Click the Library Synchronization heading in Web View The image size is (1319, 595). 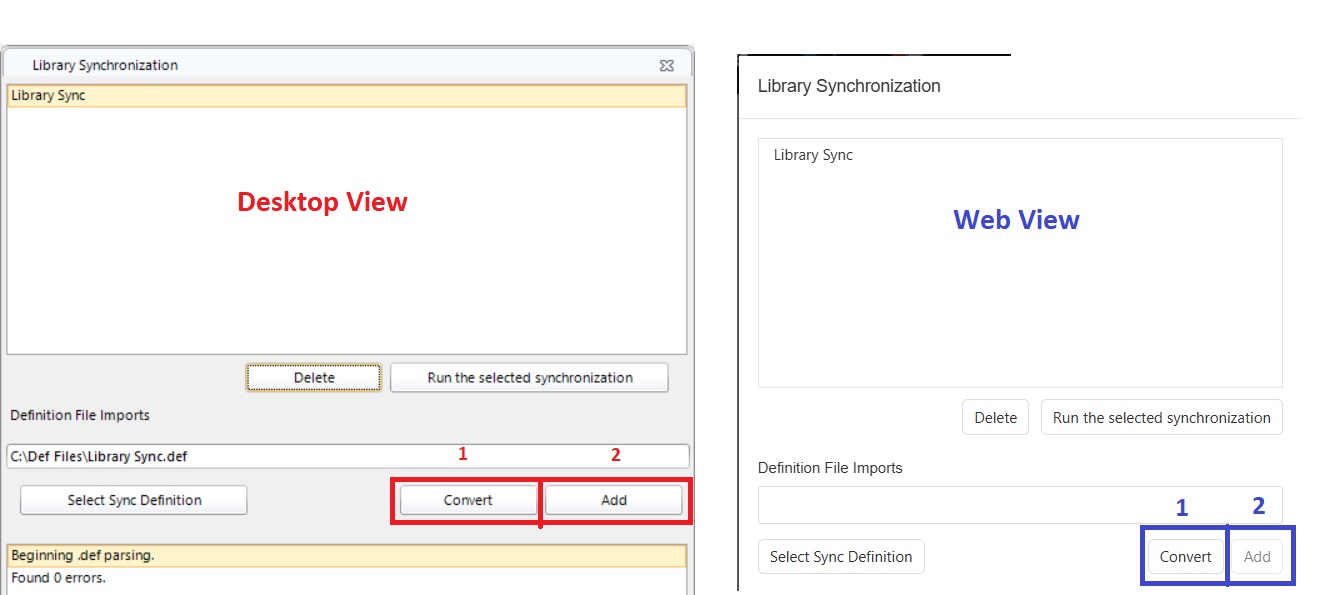(x=848, y=86)
